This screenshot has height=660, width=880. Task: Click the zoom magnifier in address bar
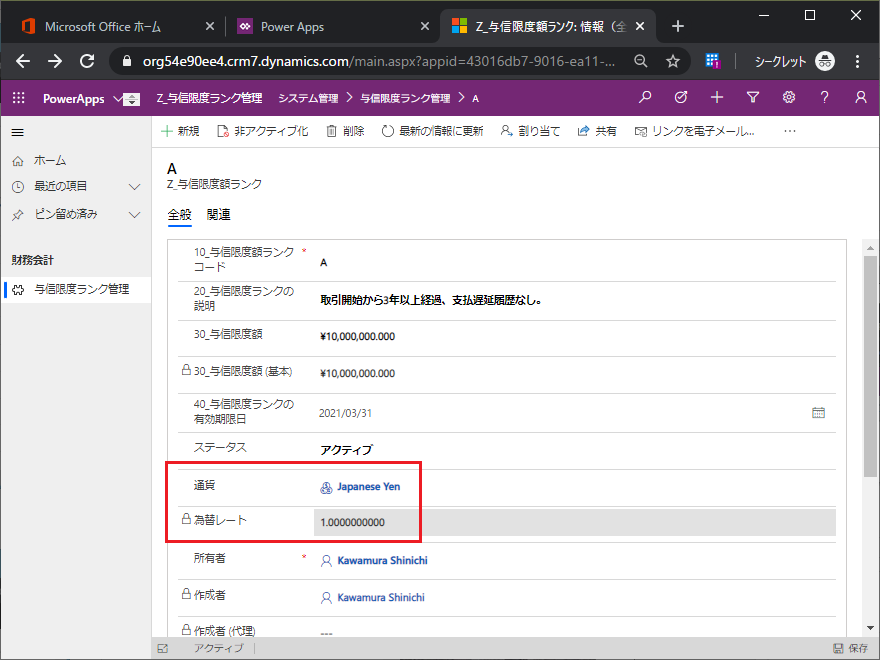coord(640,61)
